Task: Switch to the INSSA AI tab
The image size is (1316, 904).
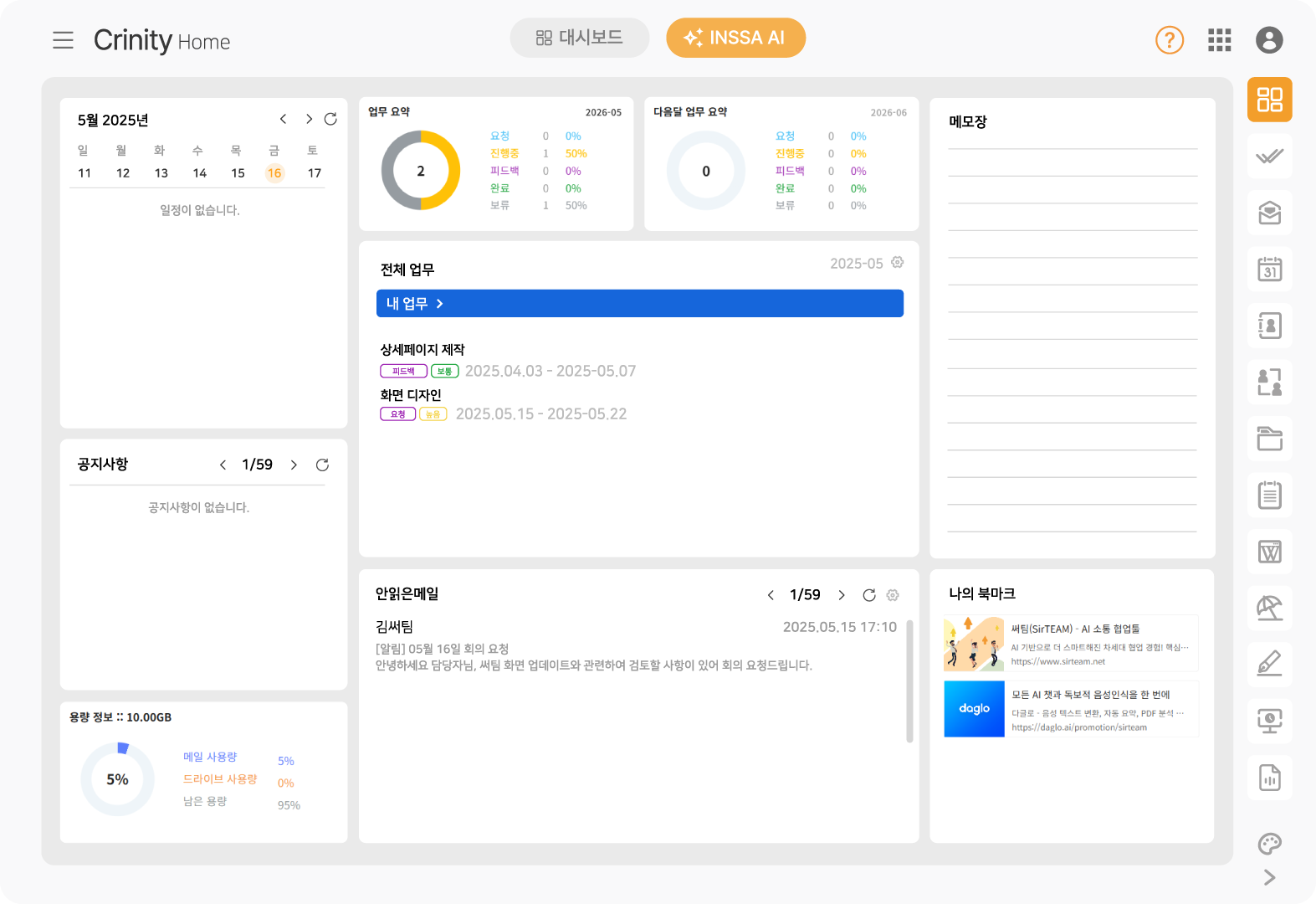Action: click(x=735, y=38)
